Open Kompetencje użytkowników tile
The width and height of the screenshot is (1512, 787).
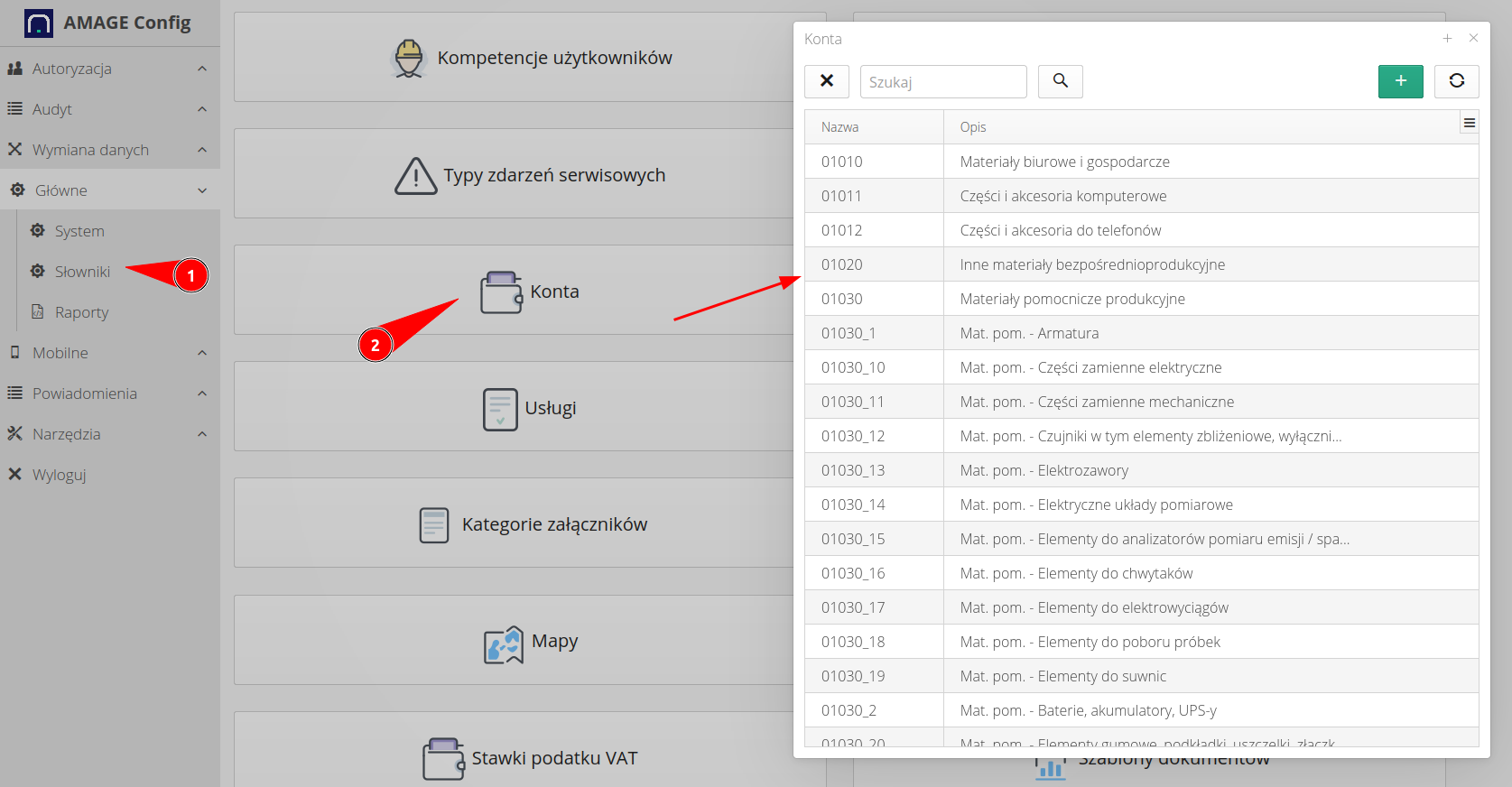[x=529, y=59]
